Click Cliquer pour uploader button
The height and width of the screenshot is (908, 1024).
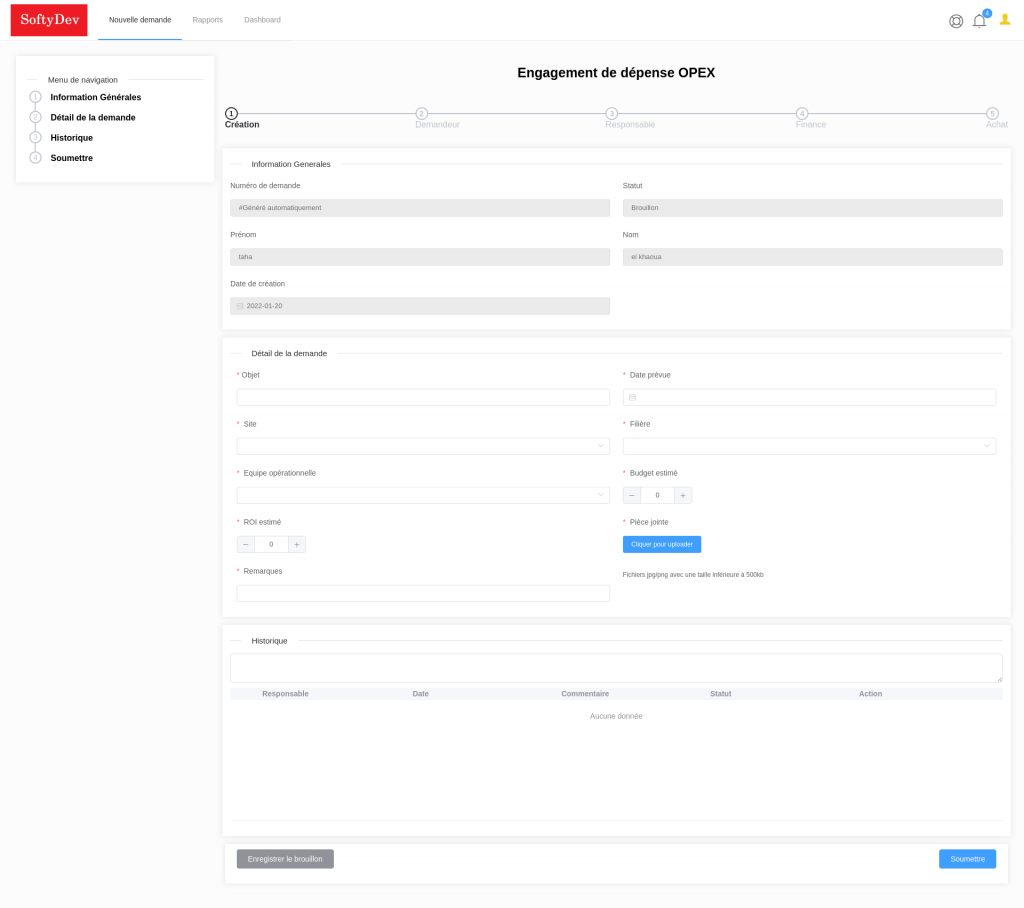[662, 544]
